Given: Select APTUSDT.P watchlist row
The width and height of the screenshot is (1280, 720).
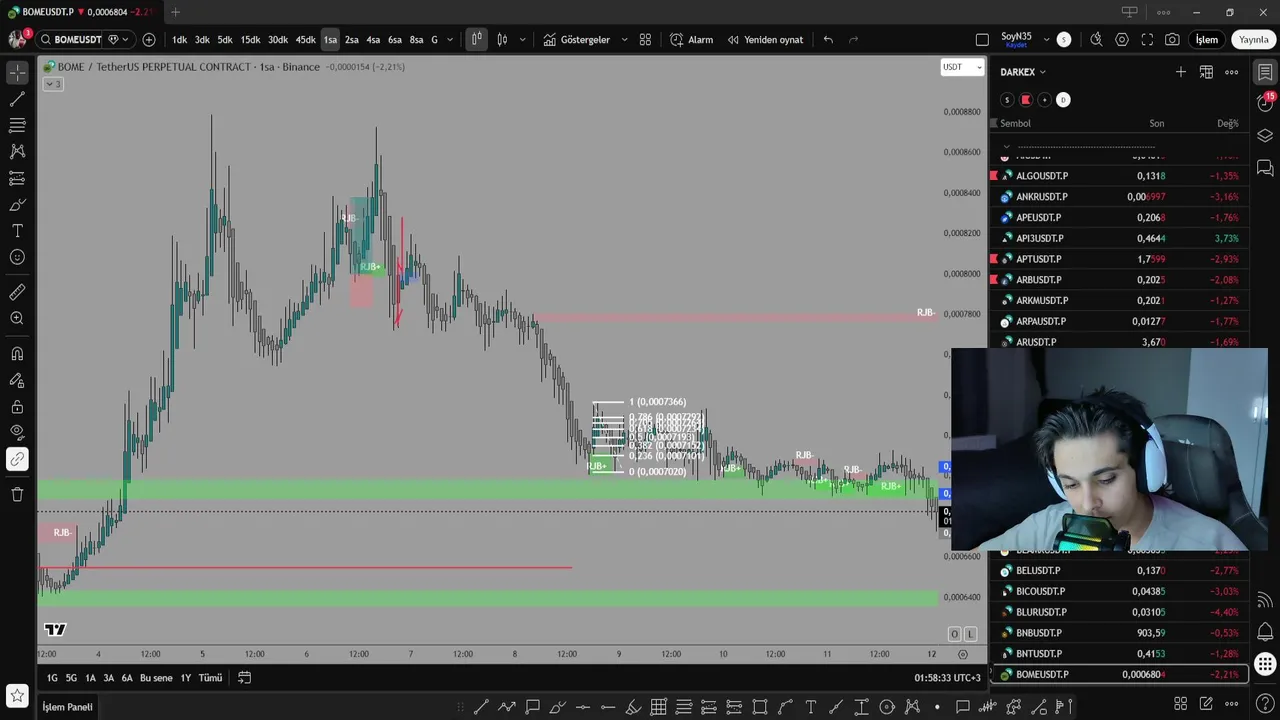Looking at the screenshot, I should pyautogui.click(x=1119, y=259).
